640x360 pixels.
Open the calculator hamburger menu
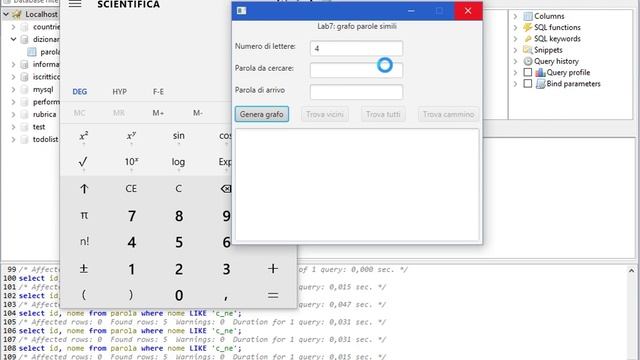tap(75, 4)
